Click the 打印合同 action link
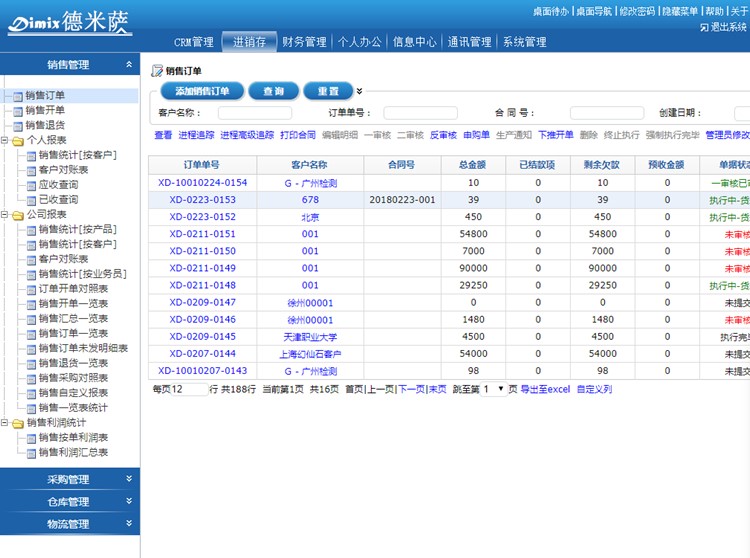Viewport: 750px width, 558px height. pyautogui.click(x=298, y=135)
